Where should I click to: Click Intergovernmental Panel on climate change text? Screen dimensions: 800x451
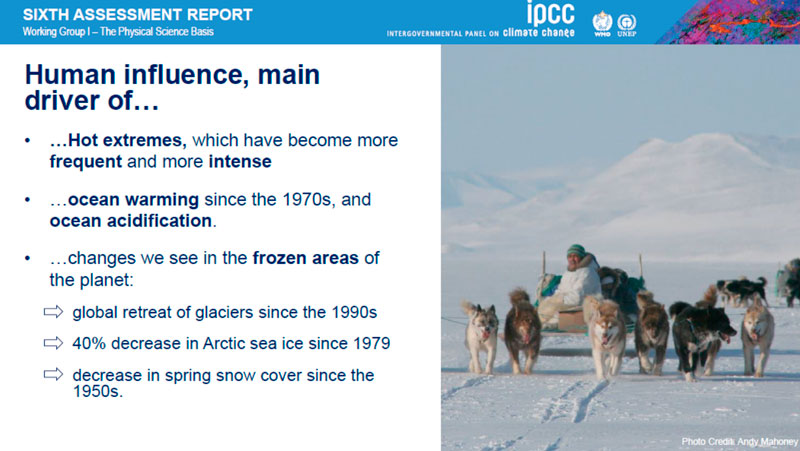[481, 33]
